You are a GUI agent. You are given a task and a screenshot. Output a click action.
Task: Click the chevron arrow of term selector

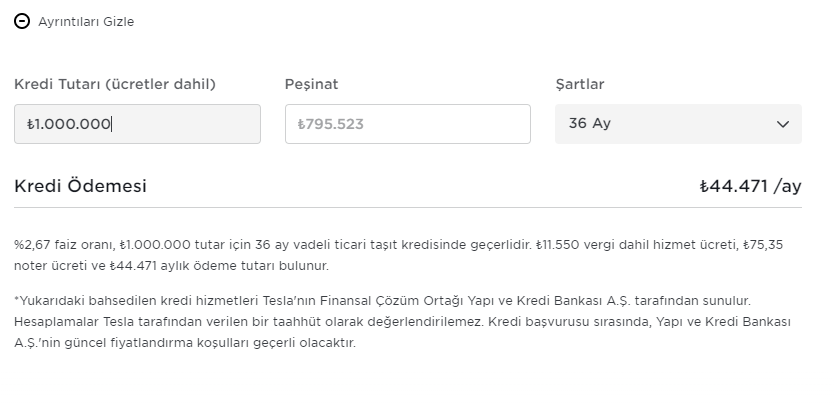[x=783, y=125]
